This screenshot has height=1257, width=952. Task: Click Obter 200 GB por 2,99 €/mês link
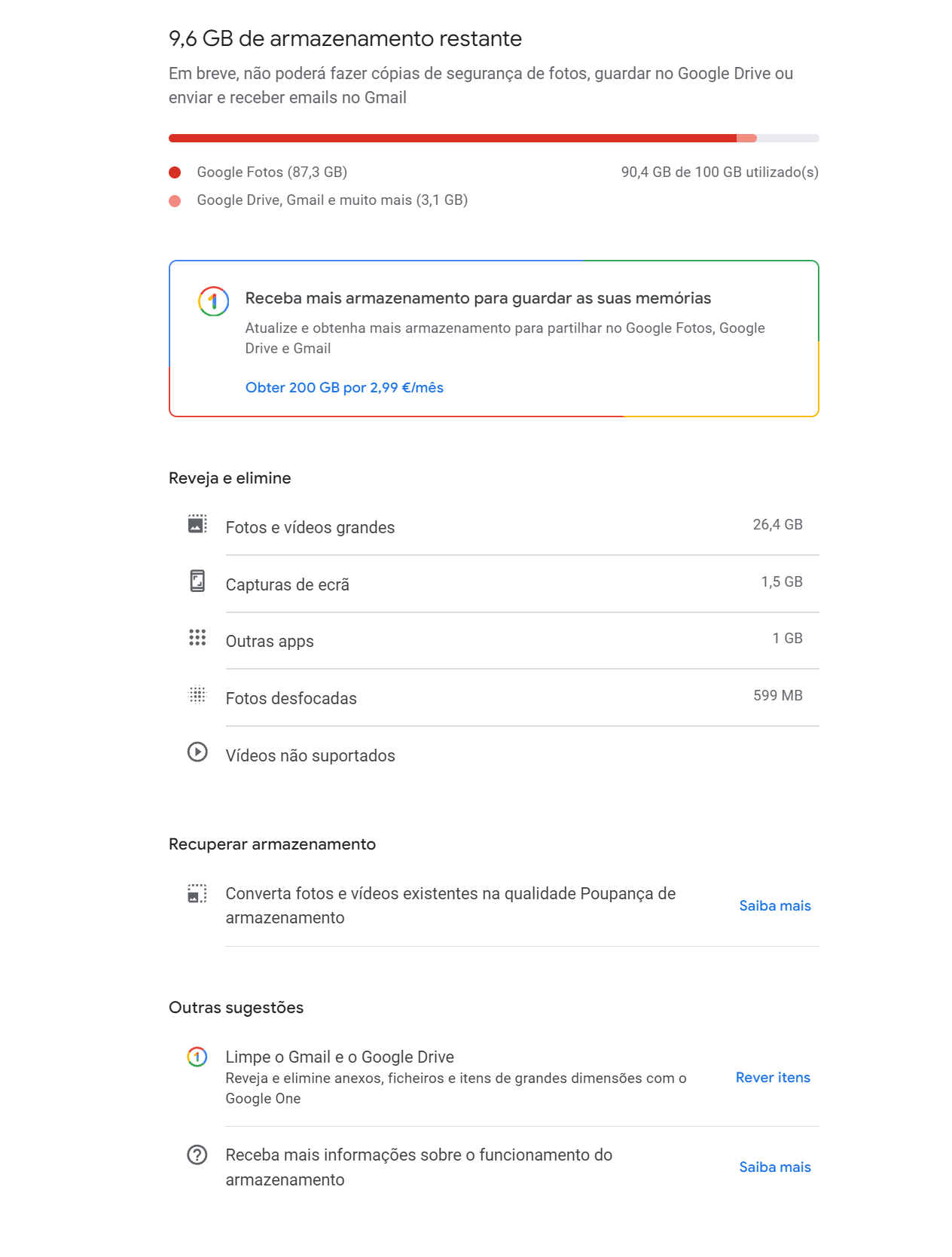coord(344,388)
